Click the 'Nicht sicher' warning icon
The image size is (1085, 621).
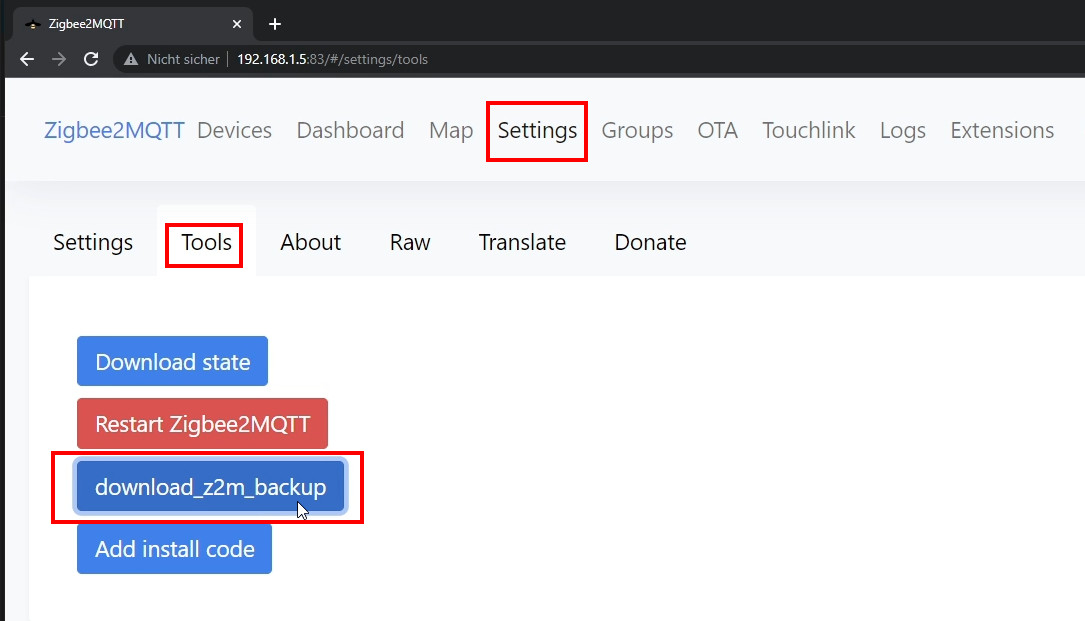131,59
